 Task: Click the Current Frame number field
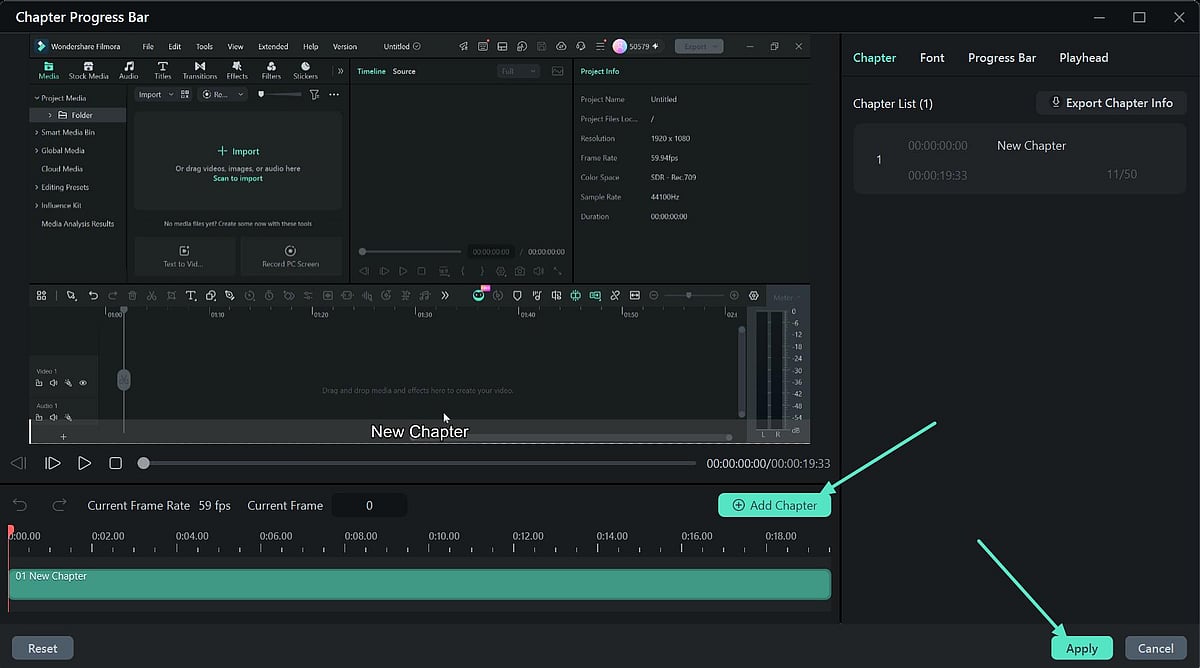point(369,505)
